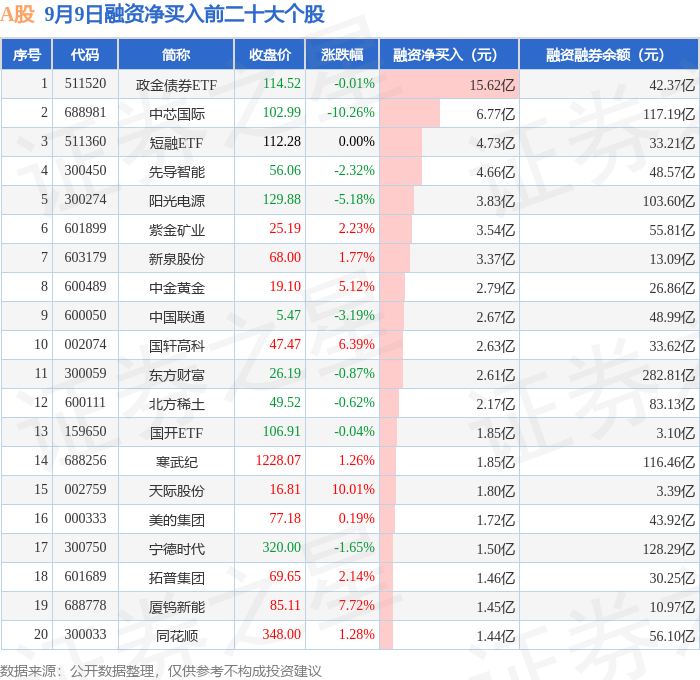
Task: Click the title 9月9日融资净买入前二十大个股
Action: (184, 14)
